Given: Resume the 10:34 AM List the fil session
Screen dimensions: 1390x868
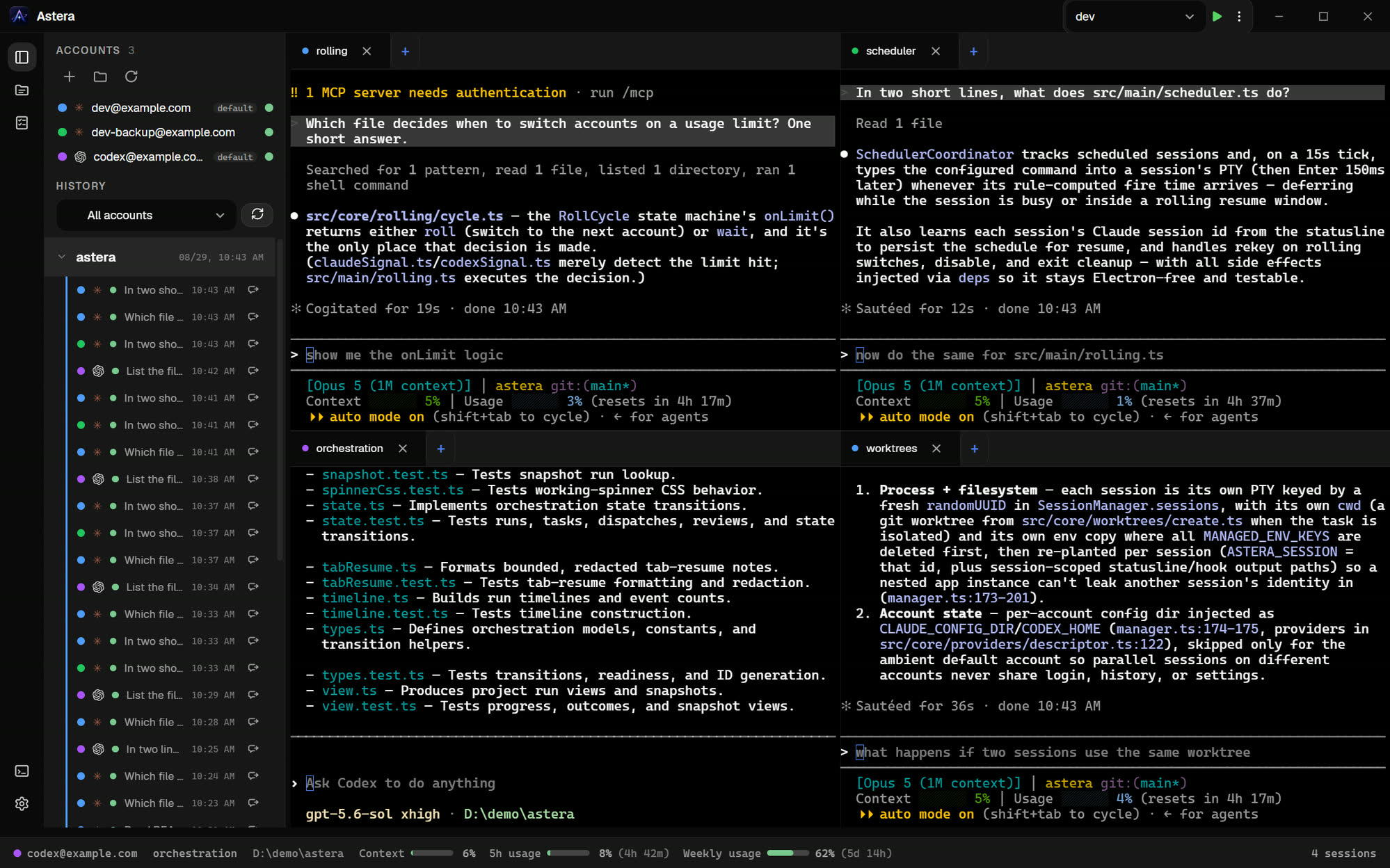Looking at the screenshot, I should 253,586.
